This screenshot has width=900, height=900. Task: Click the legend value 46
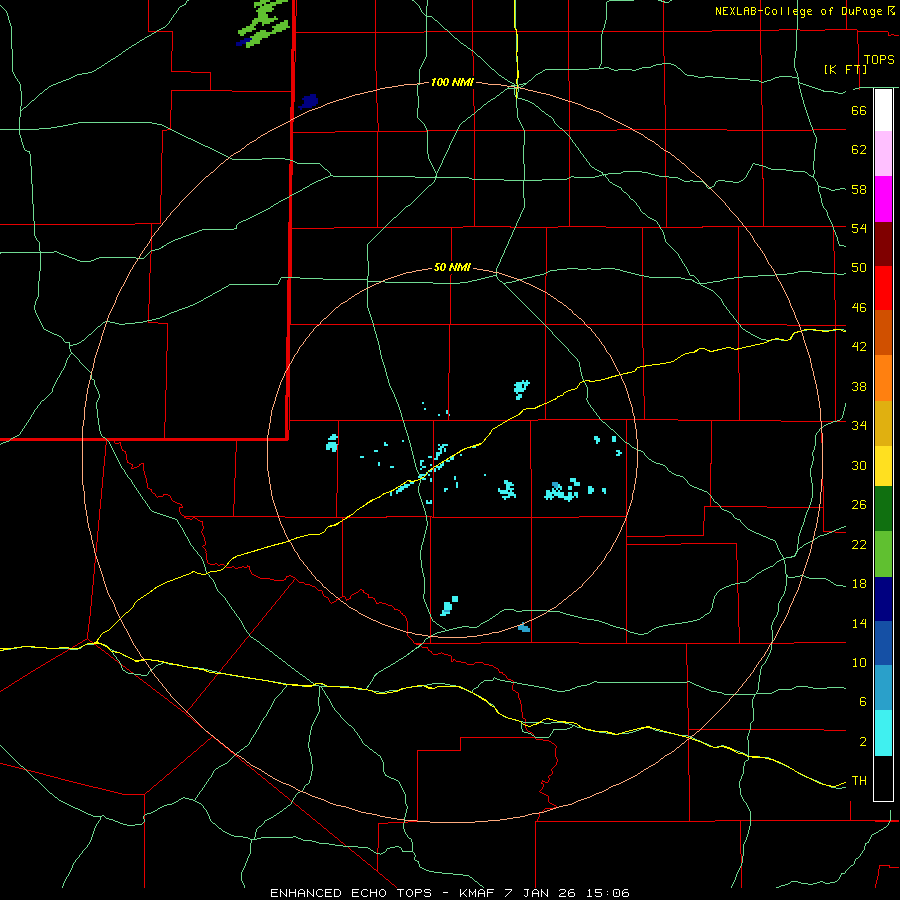tap(859, 307)
